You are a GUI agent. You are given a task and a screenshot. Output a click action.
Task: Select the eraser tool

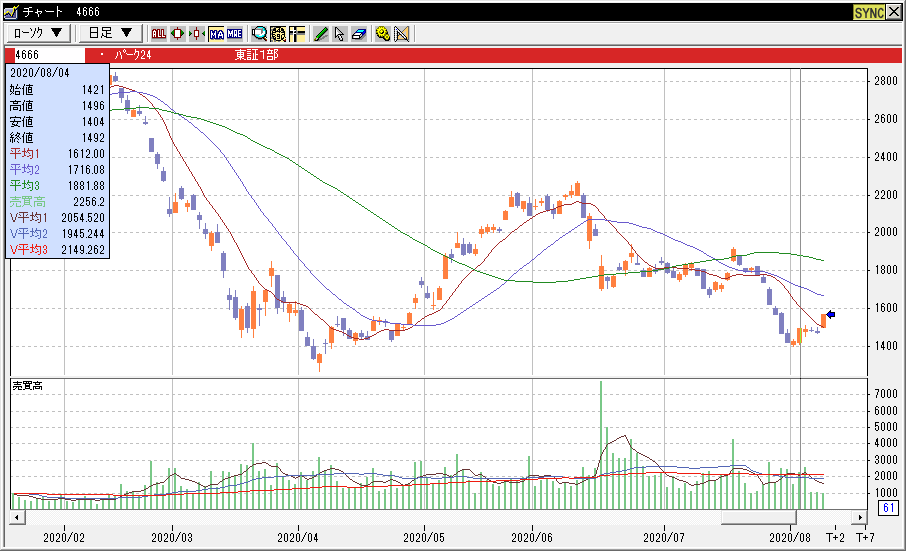coord(357,33)
